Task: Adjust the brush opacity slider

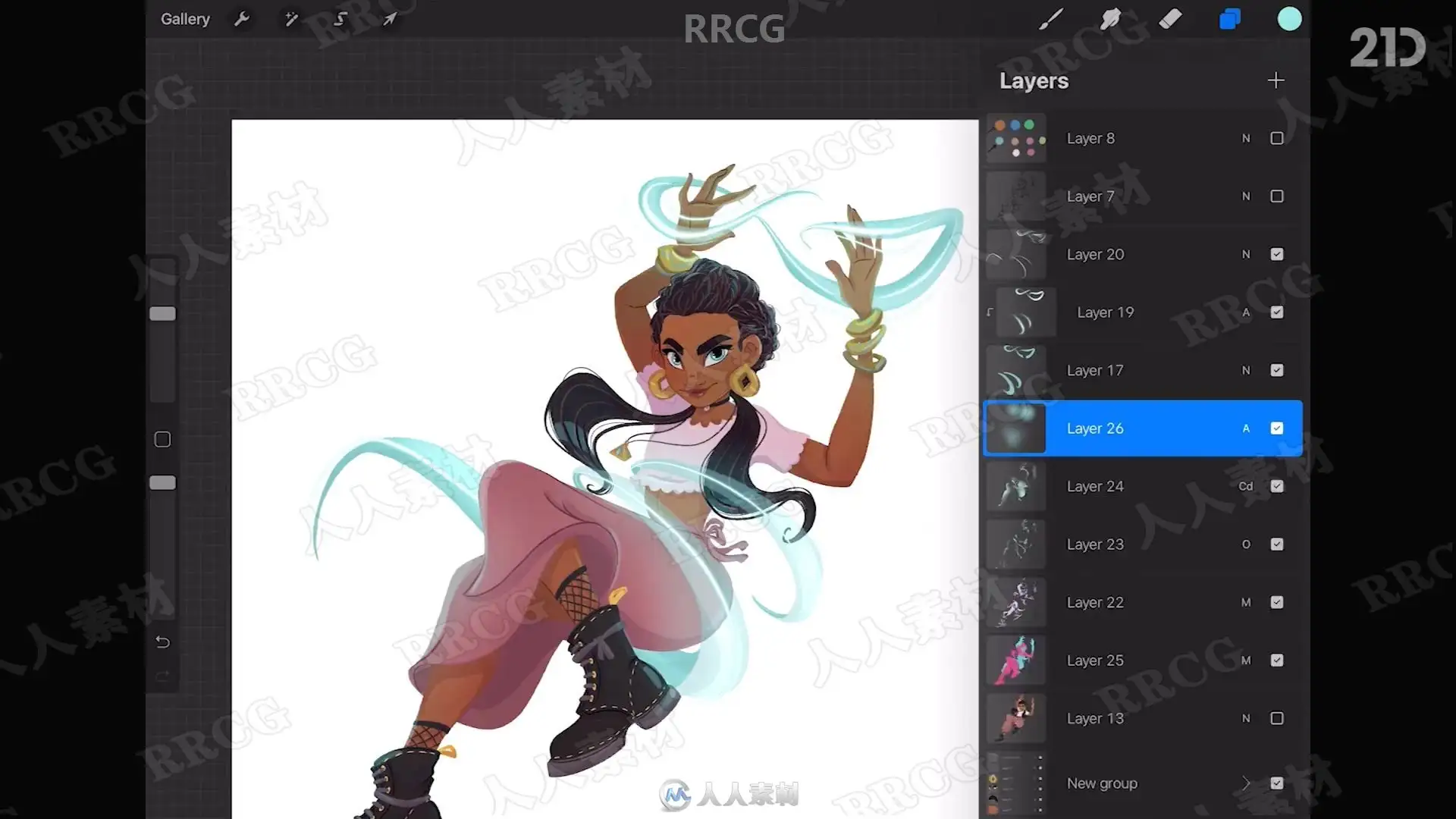Action: pyautogui.click(x=162, y=483)
